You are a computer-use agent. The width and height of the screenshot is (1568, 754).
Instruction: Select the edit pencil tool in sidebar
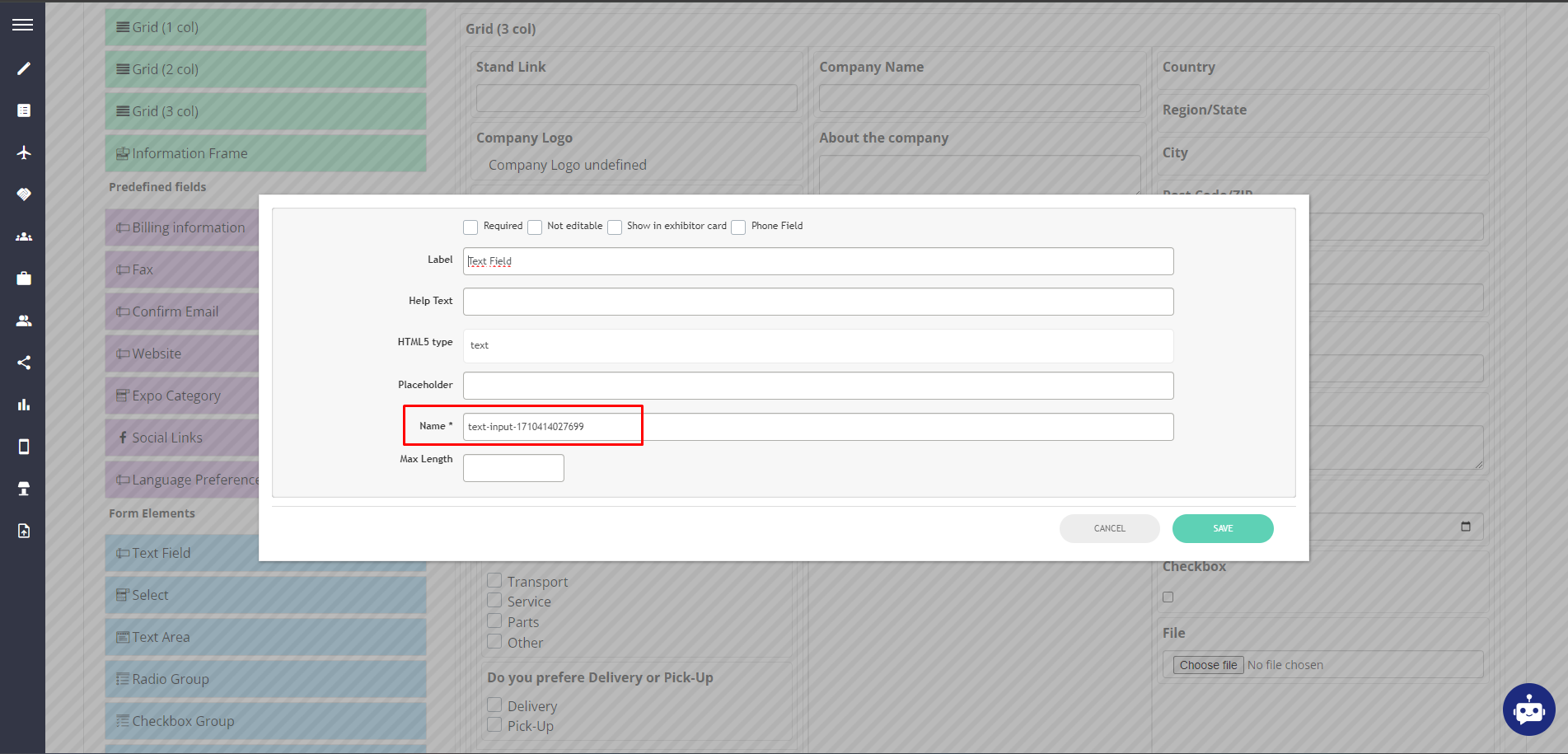pos(23,68)
